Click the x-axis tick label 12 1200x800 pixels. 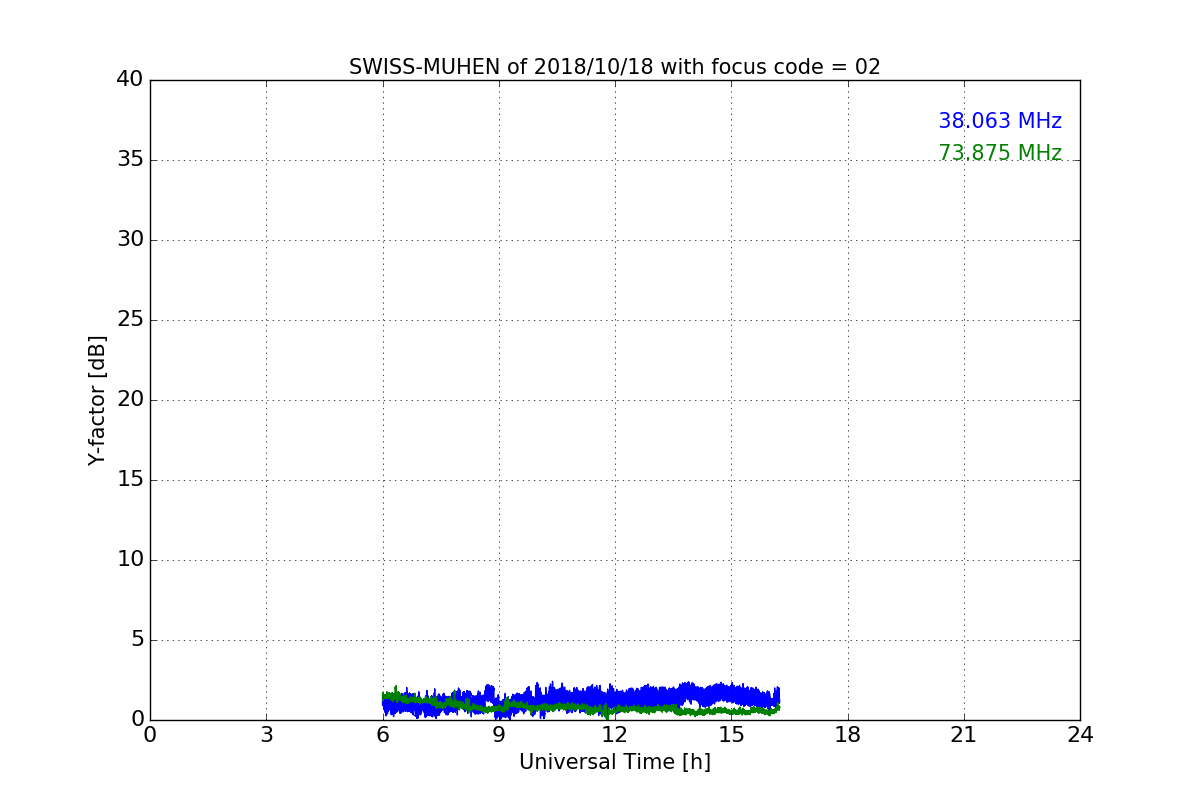point(615,735)
